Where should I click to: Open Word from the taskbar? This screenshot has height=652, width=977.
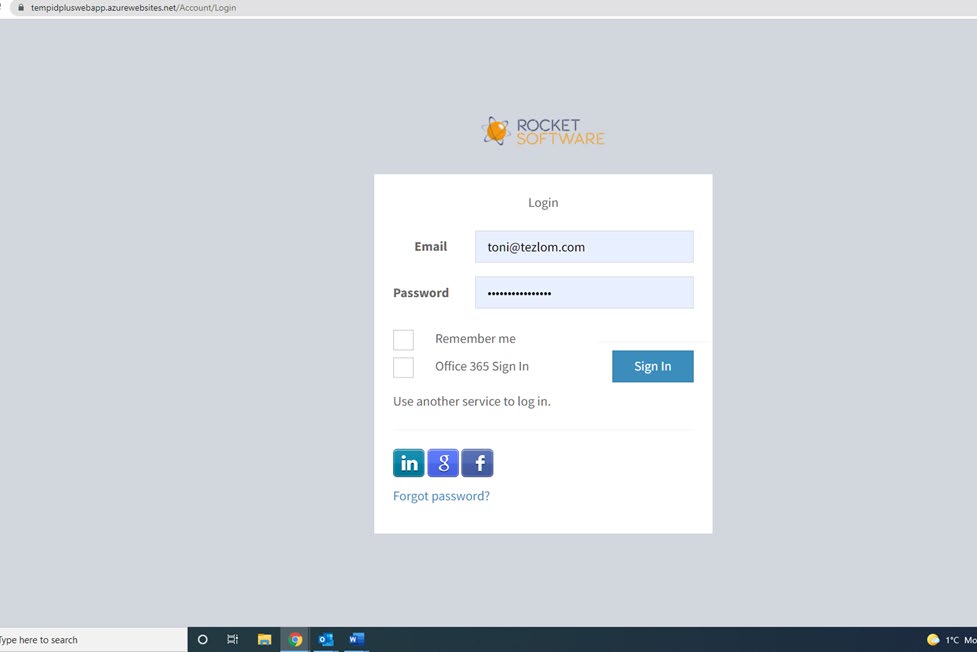pos(357,640)
